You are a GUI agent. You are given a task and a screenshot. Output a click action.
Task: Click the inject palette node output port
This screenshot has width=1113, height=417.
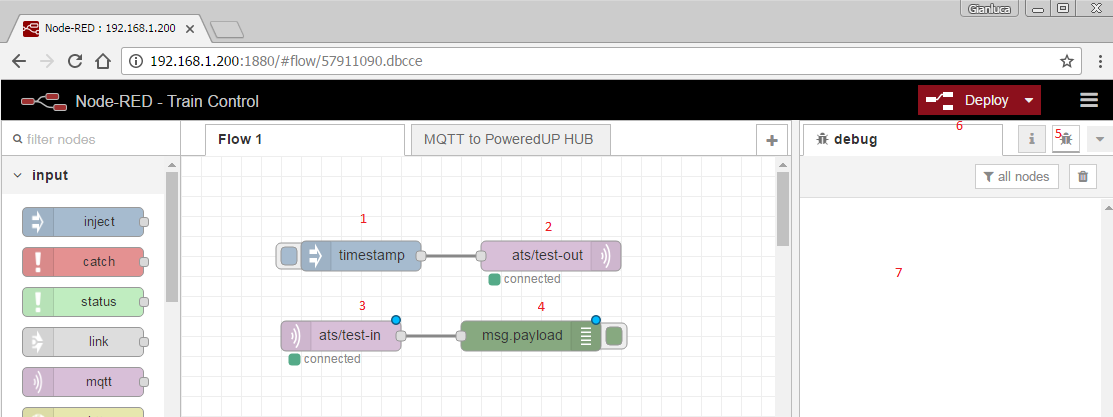tap(143, 222)
